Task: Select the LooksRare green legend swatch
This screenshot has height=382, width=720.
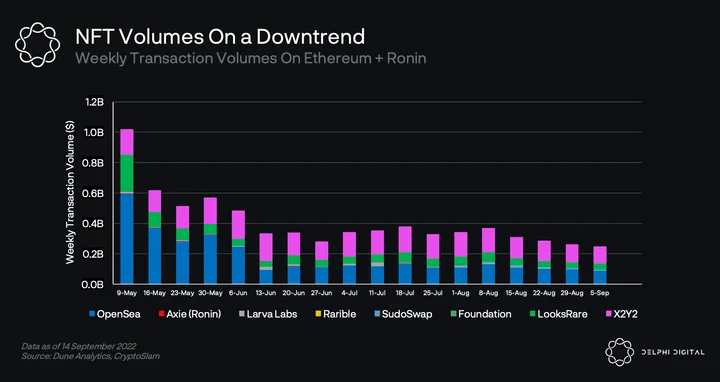Action: pos(532,314)
